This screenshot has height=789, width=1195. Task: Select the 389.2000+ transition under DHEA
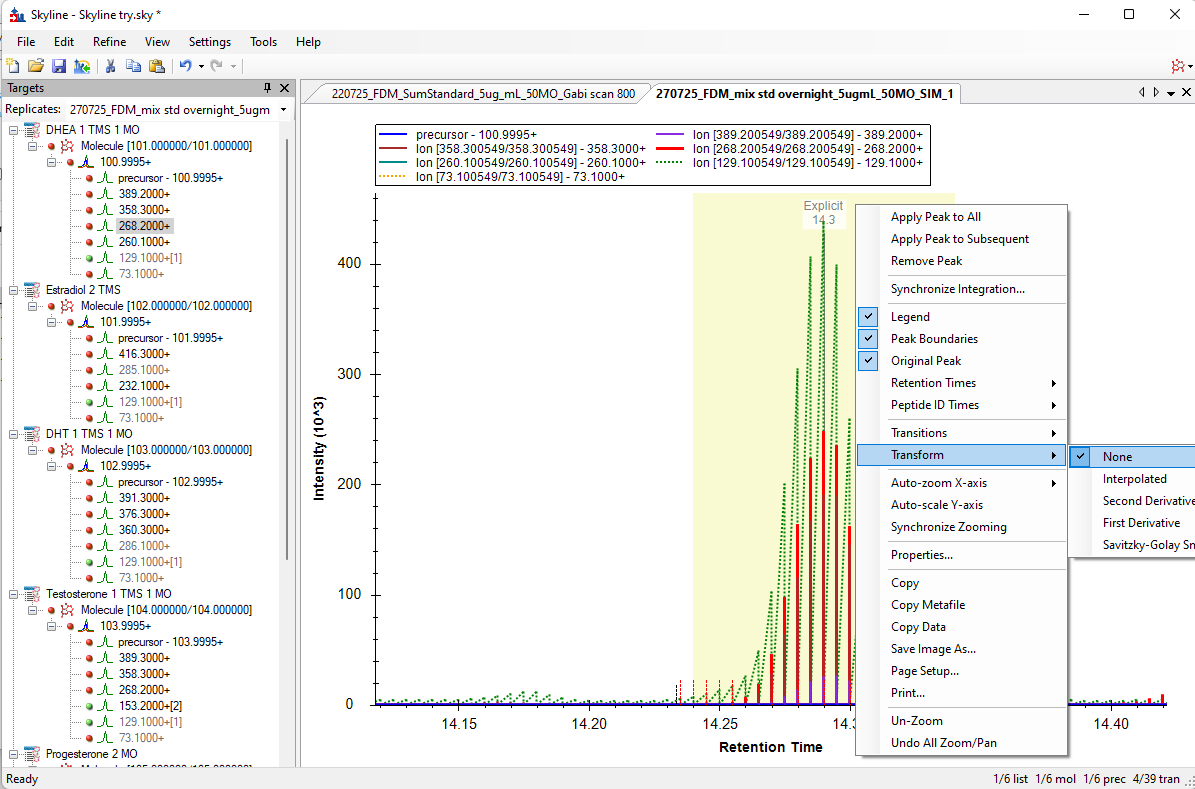143,194
